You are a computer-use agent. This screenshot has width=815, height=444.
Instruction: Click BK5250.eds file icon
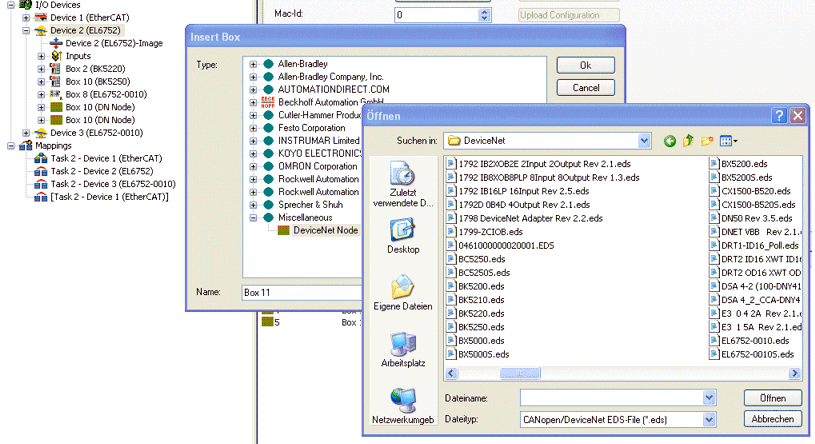coord(451,327)
